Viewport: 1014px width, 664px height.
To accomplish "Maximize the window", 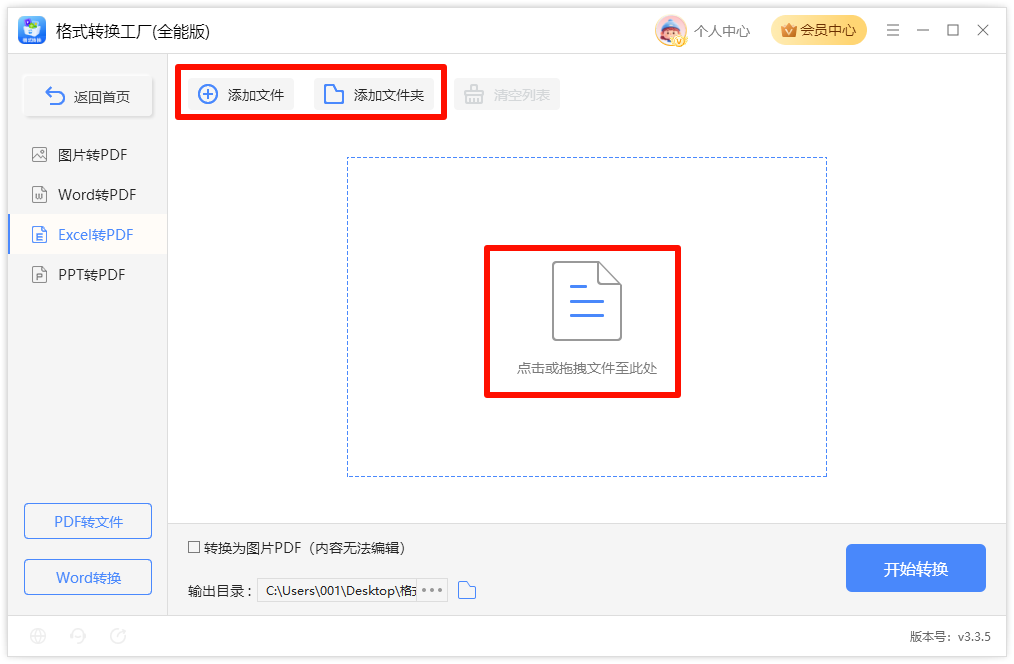I will [953, 30].
